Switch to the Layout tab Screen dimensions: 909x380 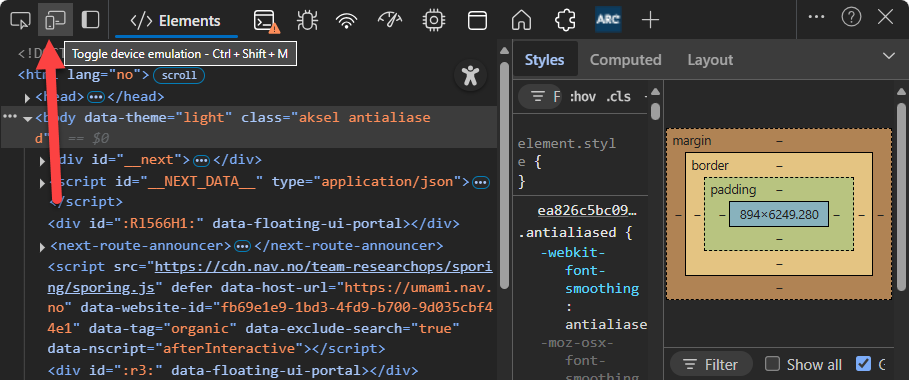click(710, 60)
